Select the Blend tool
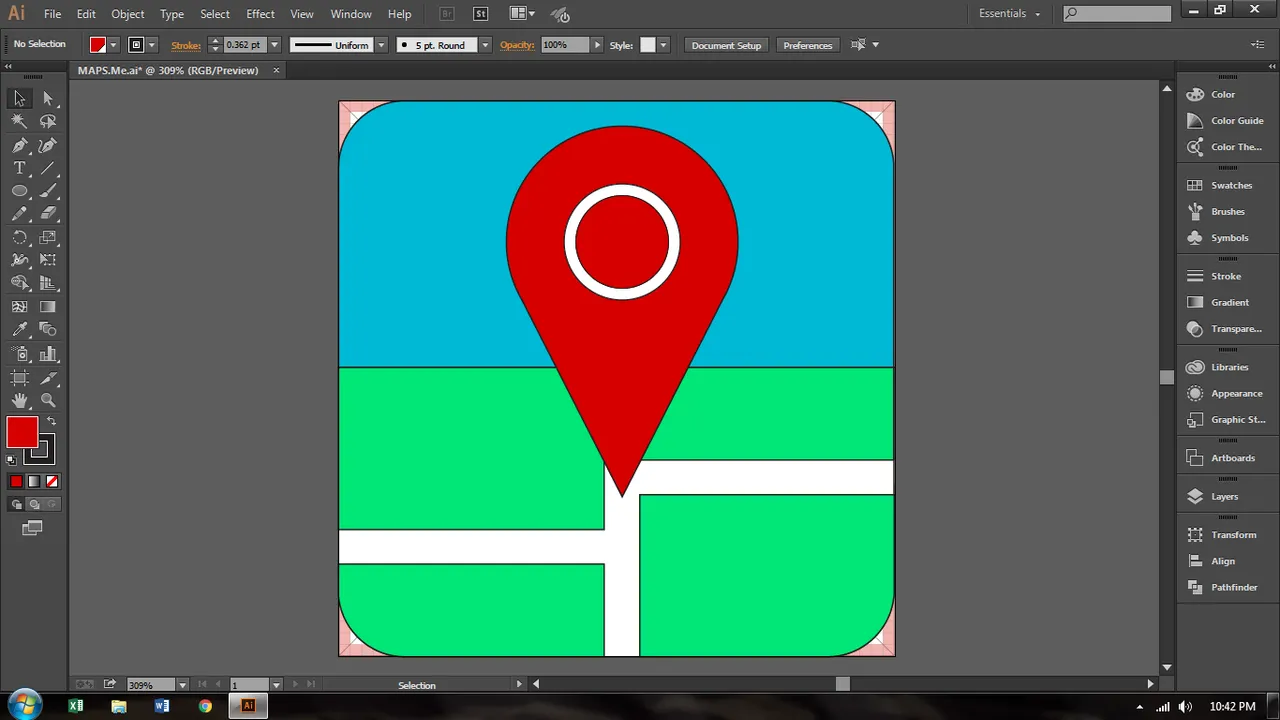This screenshot has height=720, width=1280. (48, 330)
